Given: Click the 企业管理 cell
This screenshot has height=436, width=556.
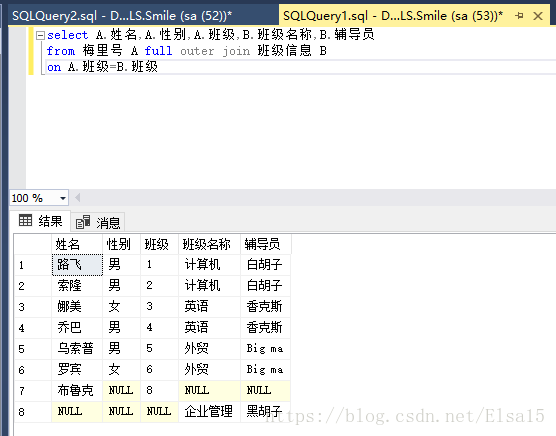Looking at the screenshot, I should [x=210, y=412].
